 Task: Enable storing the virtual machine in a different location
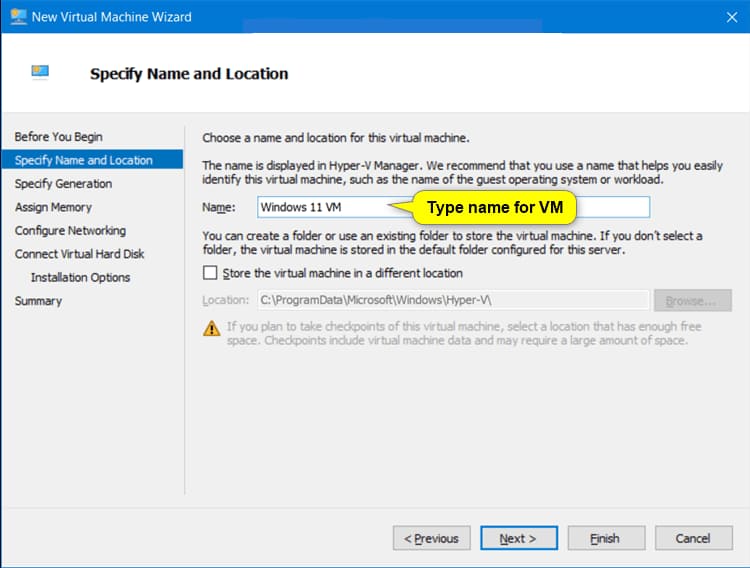pyautogui.click(x=210, y=273)
